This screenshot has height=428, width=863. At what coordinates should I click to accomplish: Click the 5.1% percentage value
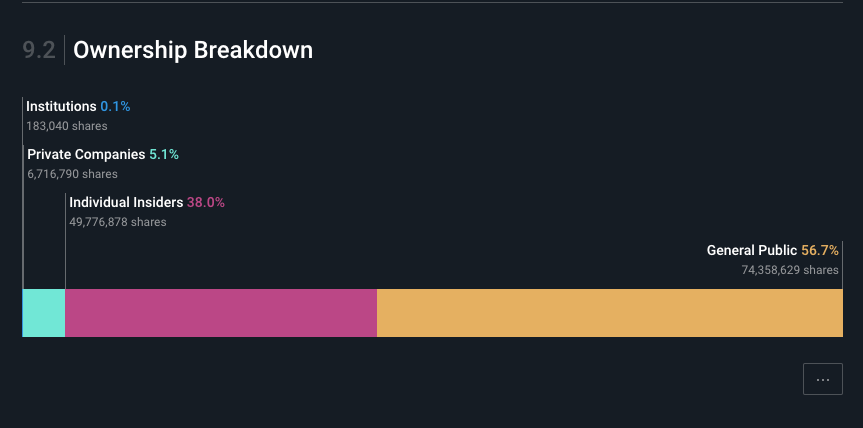tap(164, 155)
